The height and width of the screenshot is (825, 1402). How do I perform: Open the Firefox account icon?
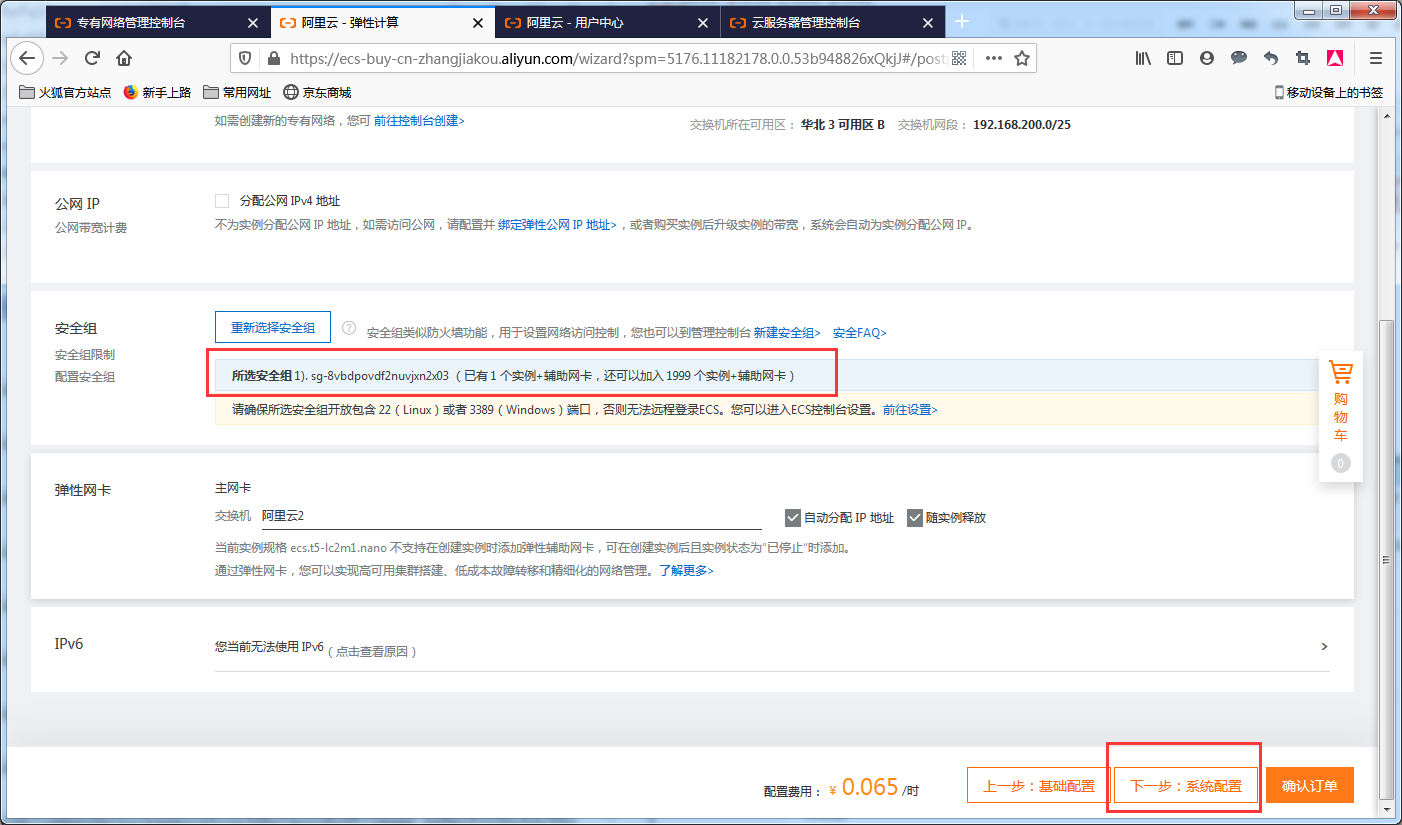click(1207, 58)
